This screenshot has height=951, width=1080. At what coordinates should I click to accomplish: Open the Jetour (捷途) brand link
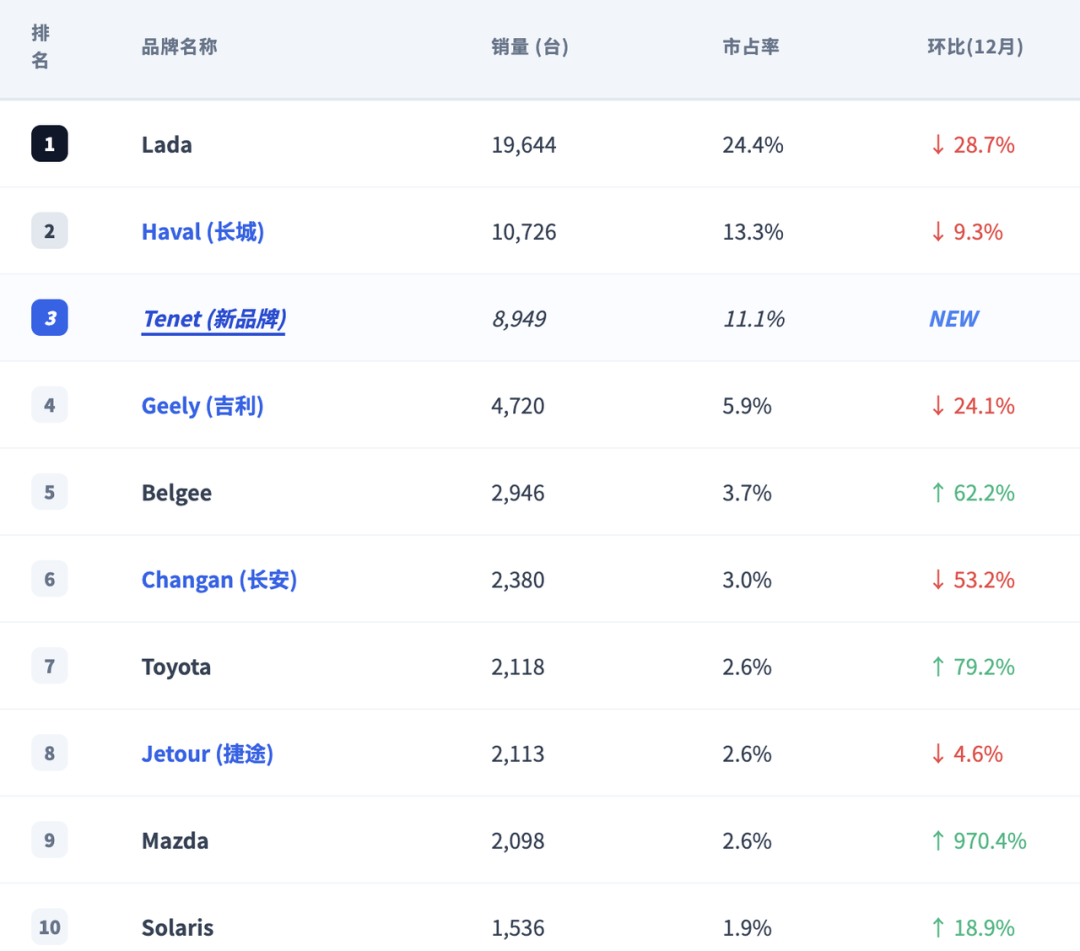(x=207, y=754)
